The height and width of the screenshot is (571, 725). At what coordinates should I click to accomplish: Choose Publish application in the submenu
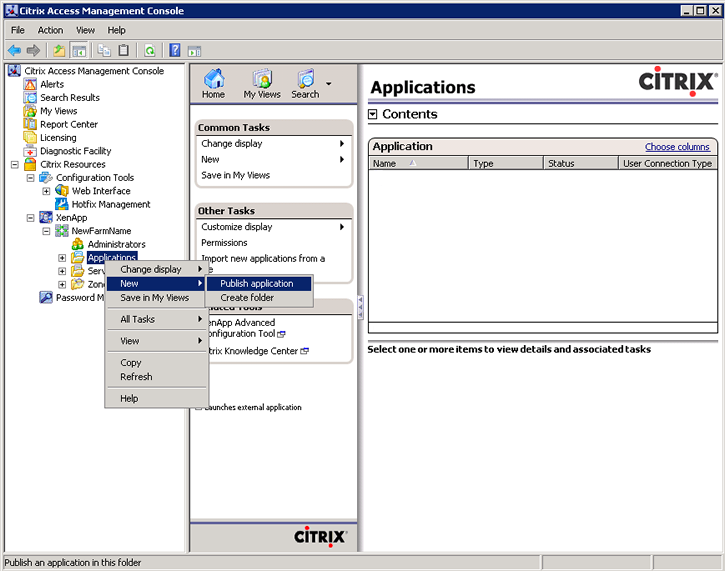click(259, 283)
